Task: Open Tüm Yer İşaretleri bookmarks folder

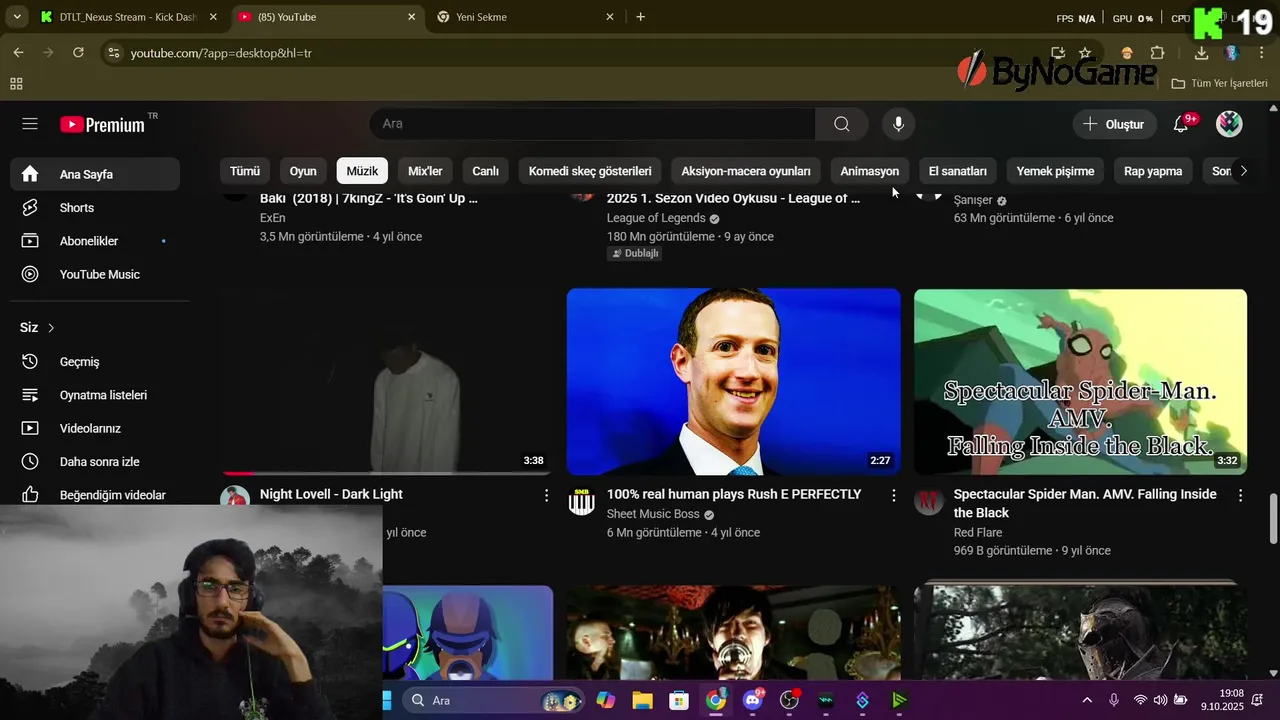Action: point(1220,84)
